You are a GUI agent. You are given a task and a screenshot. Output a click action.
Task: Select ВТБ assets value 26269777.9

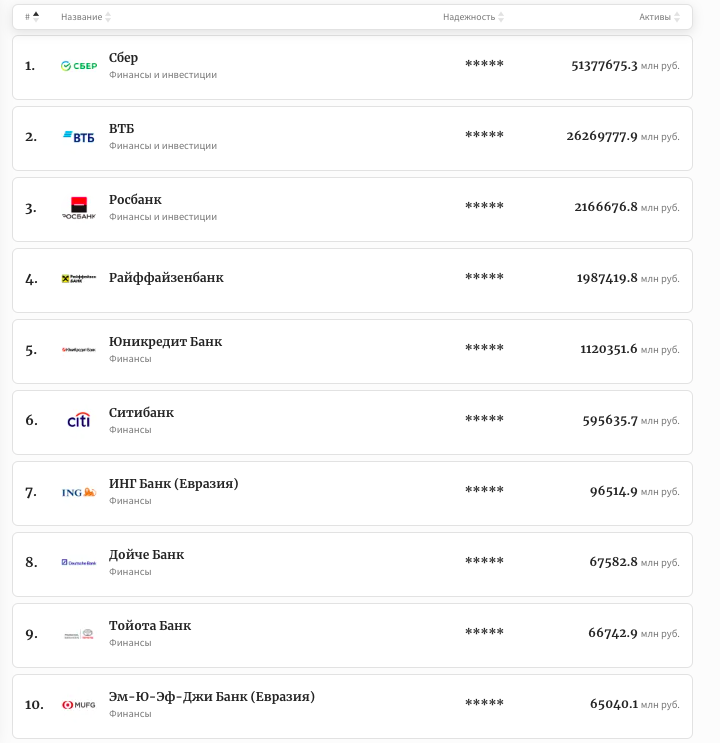tap(601, 136)
